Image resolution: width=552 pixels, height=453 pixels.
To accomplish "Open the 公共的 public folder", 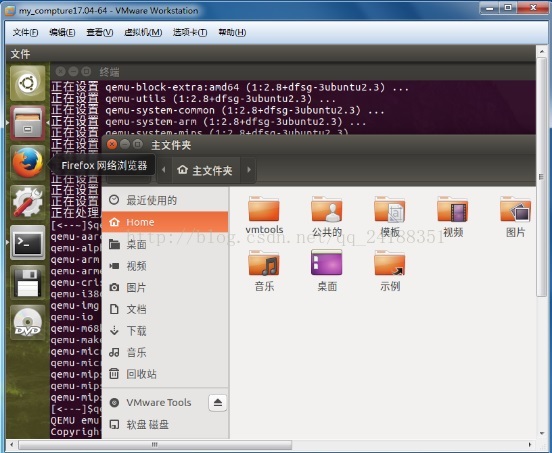I will pos(327,216).
